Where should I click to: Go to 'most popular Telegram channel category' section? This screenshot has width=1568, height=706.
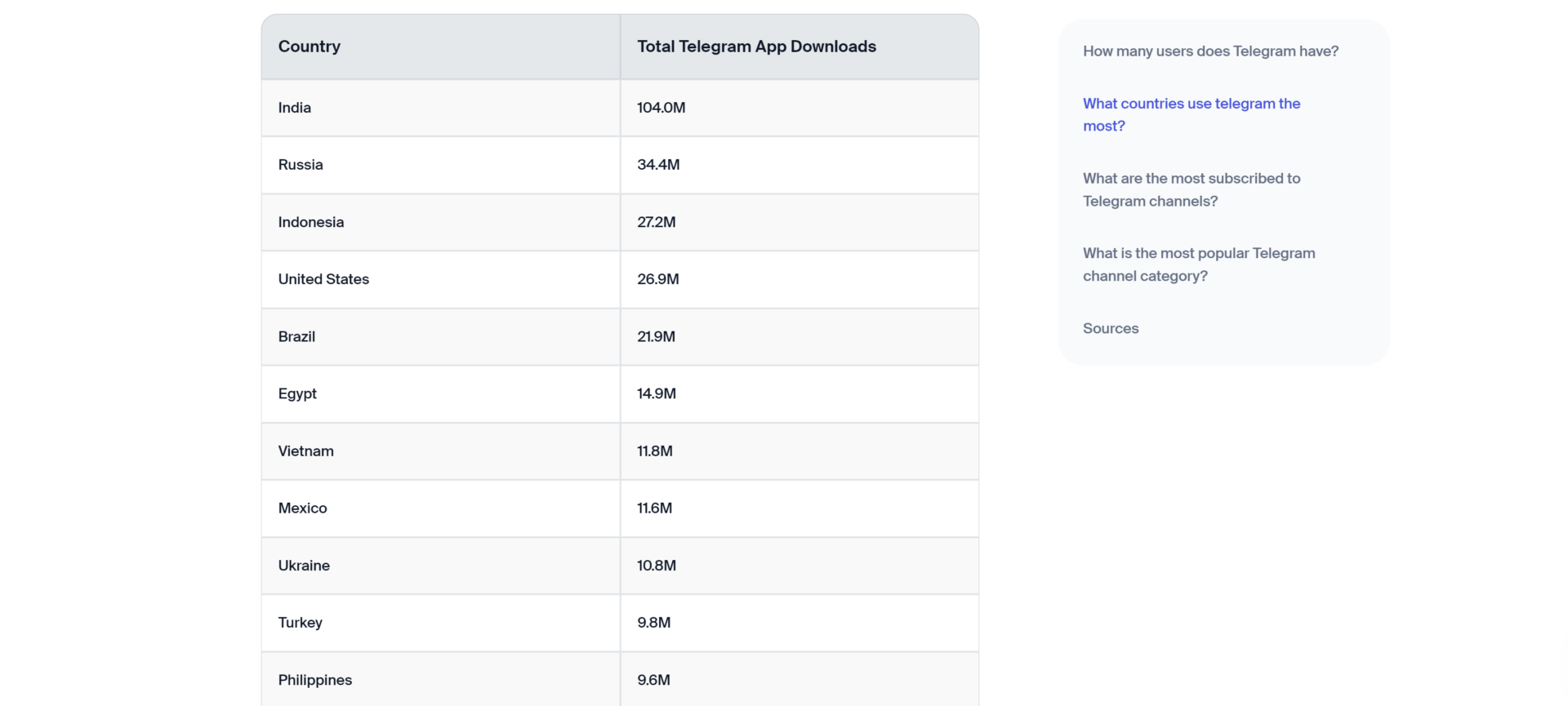point(1198,264)
